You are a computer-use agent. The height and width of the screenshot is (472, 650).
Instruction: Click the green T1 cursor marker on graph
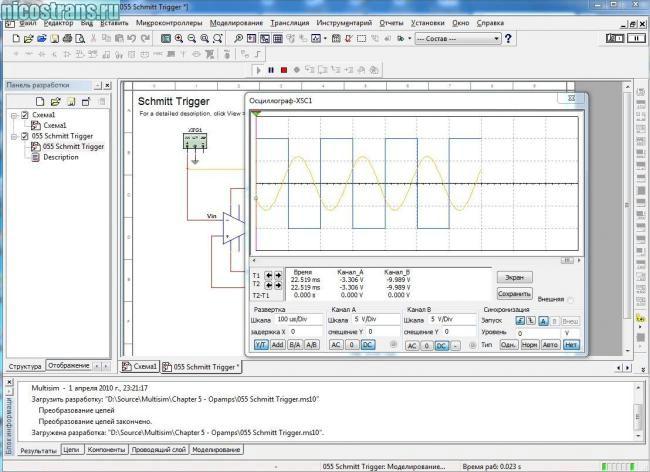(257, 113)
